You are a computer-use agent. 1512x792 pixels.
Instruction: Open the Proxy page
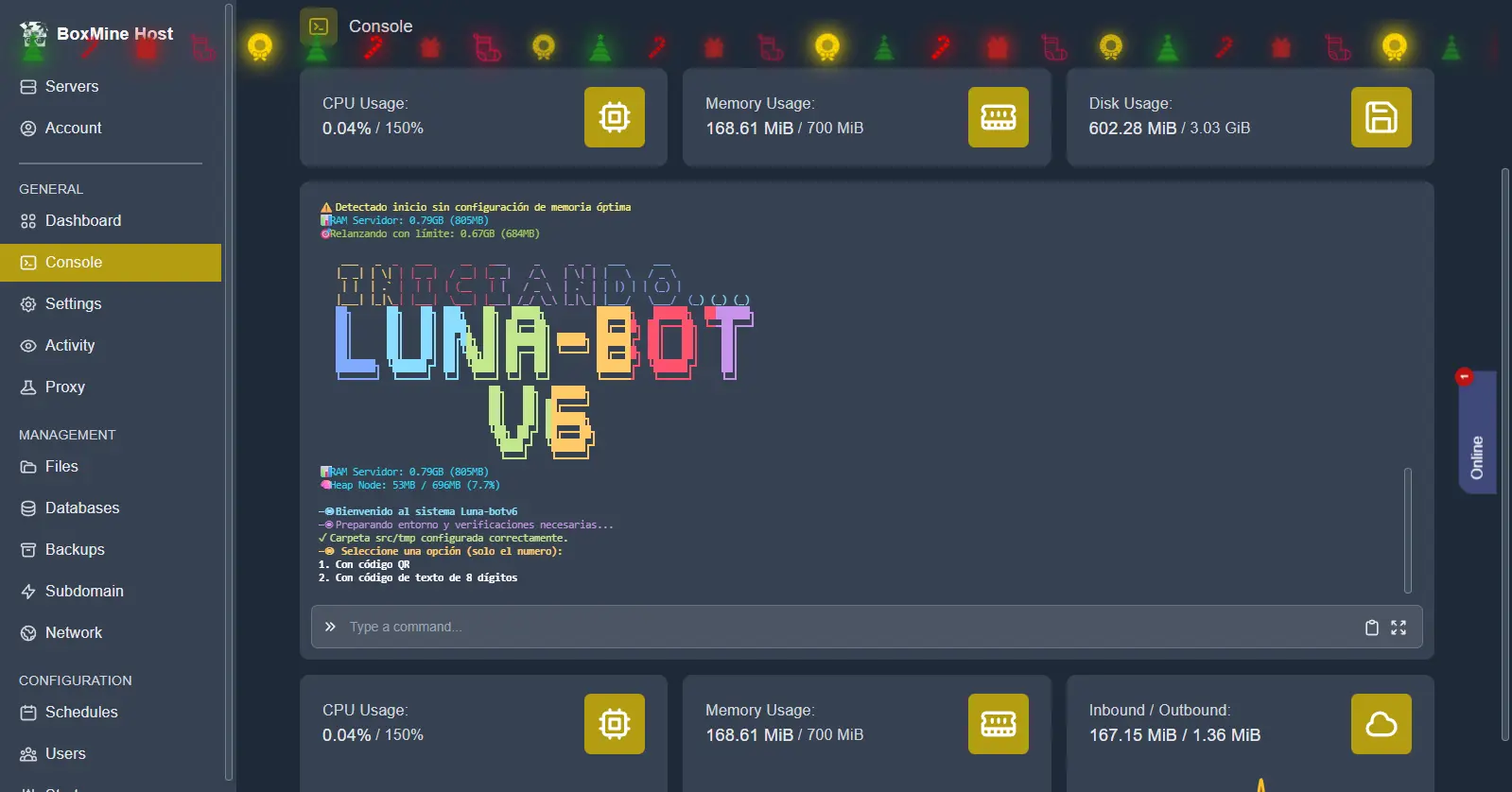(111, 387)
